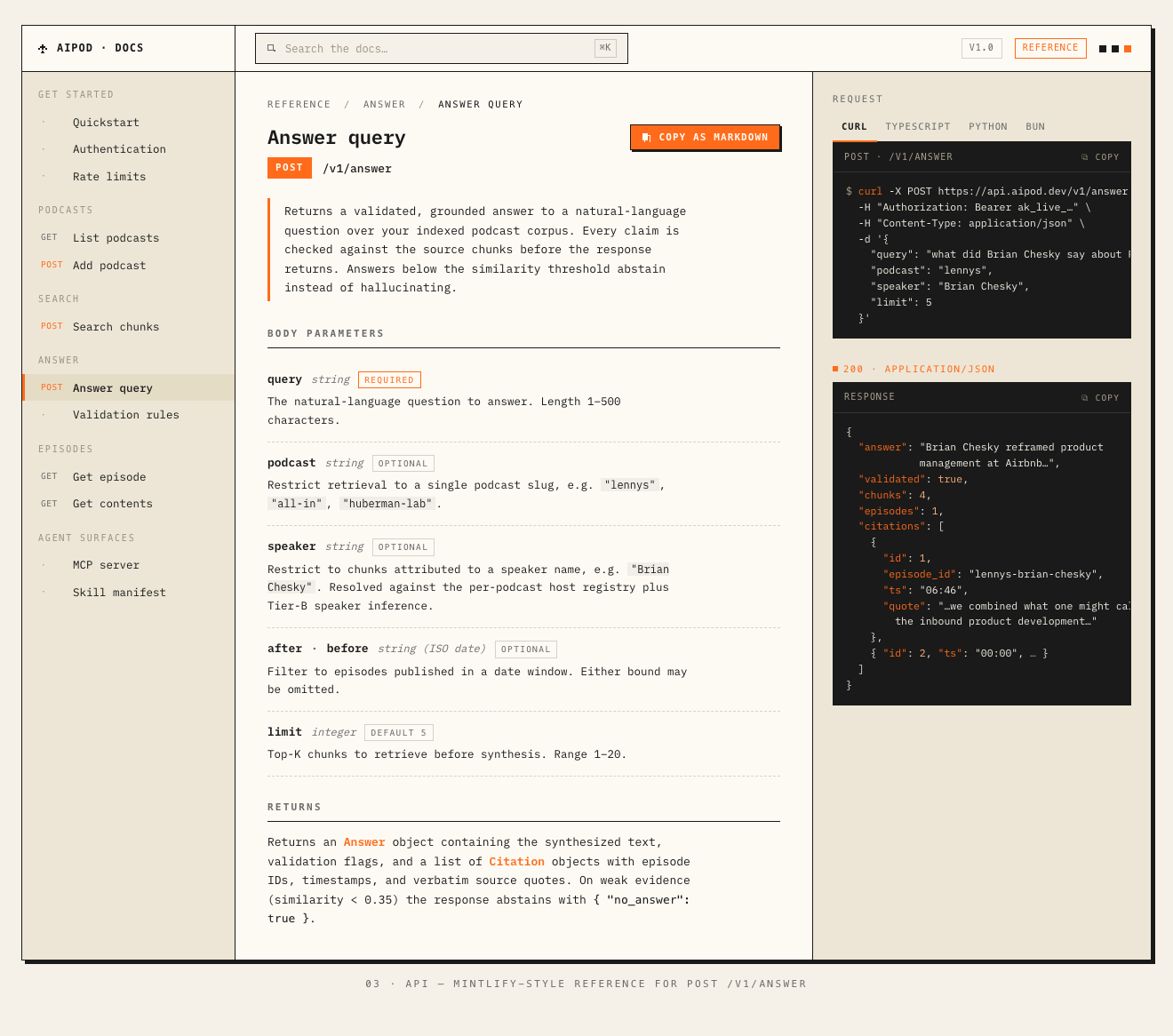Click the copy icon in the Response header
Image resolution: width=1173 pixels, height=1036 pixels.
pos(1084,398)
